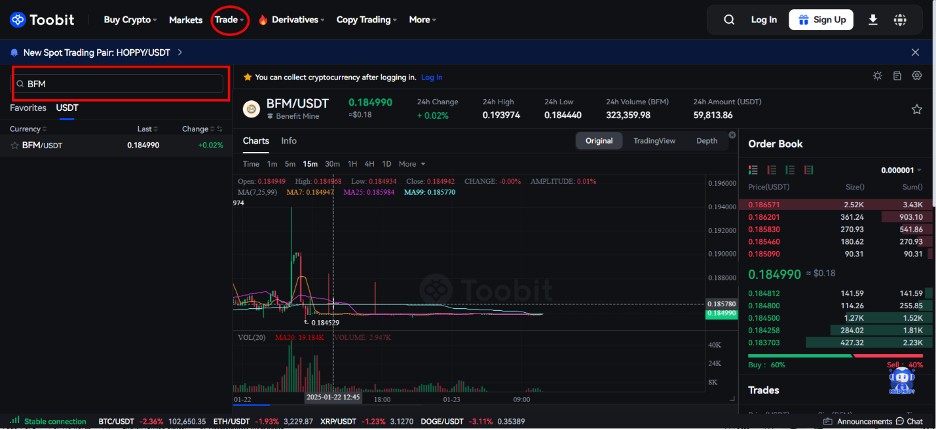This screenshot has width=936, height=430.
Task: Select the USDT market tab
Action: tap(67, 108)
